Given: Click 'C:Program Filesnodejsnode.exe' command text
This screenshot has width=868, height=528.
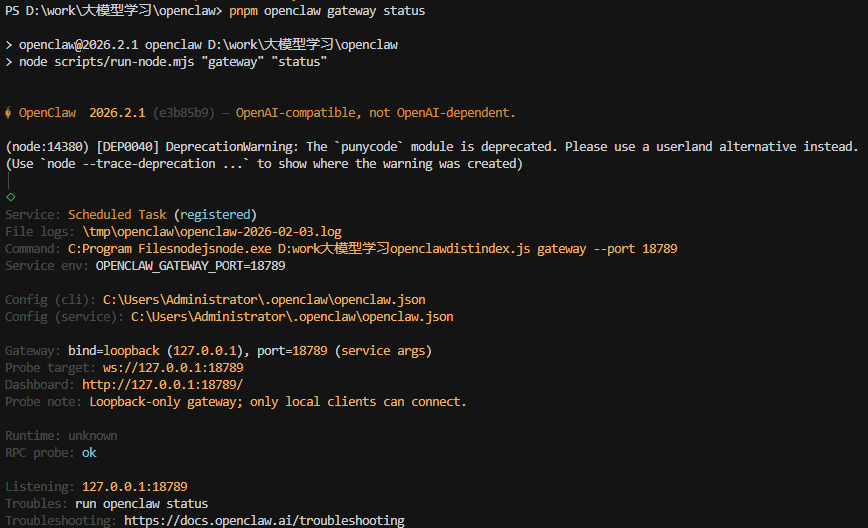Looking at the screenshot, I should 170,249.
